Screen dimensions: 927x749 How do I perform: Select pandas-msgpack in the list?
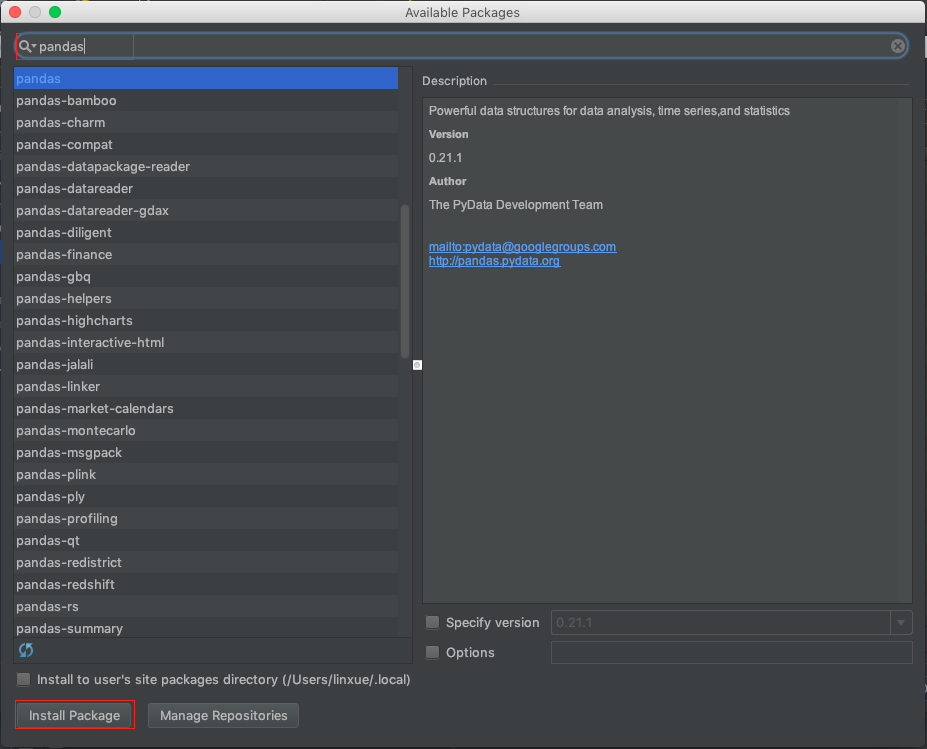(x=206, y=452)
